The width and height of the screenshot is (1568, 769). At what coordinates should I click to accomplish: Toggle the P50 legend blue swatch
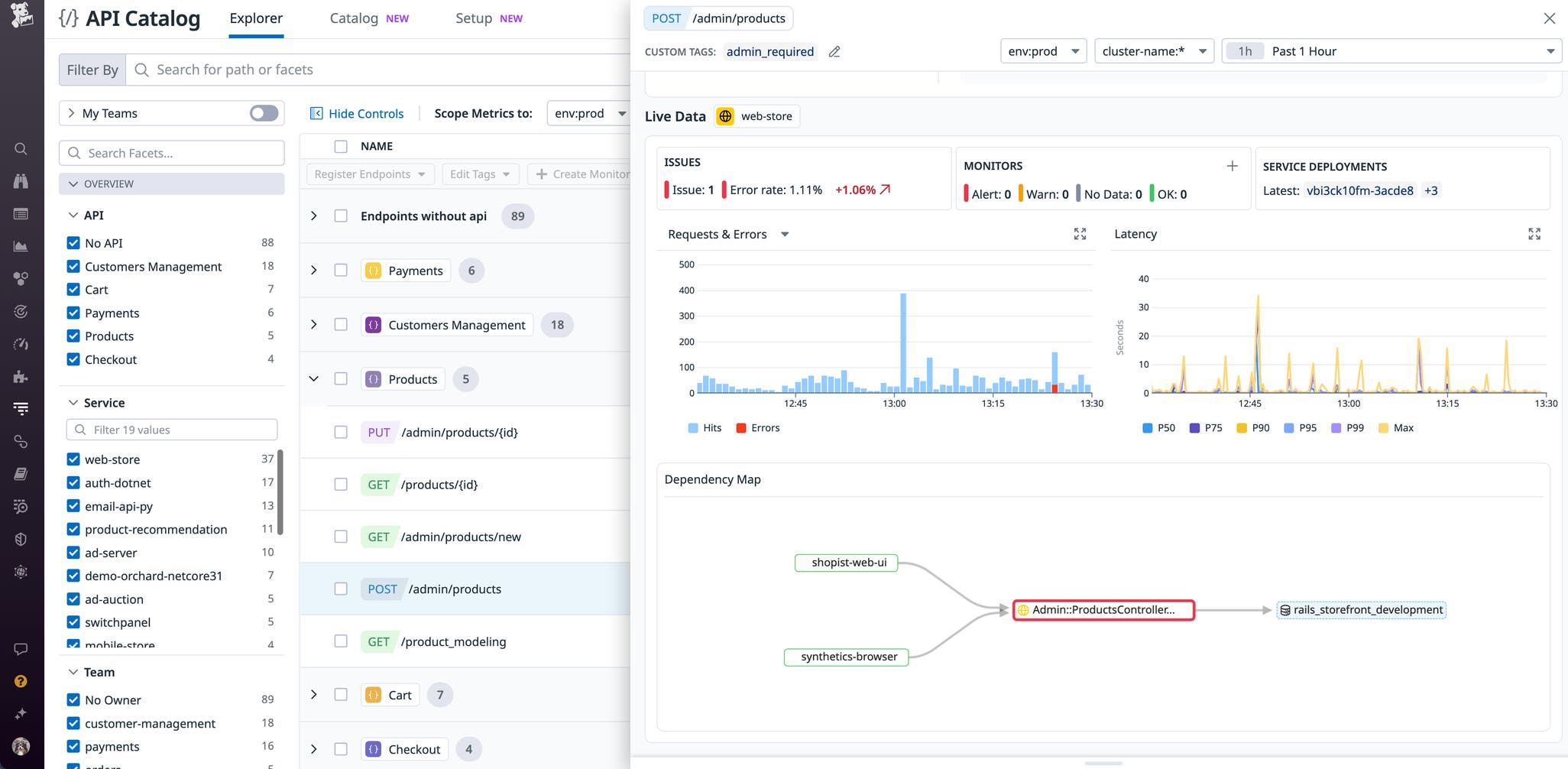click(1147, 428)
